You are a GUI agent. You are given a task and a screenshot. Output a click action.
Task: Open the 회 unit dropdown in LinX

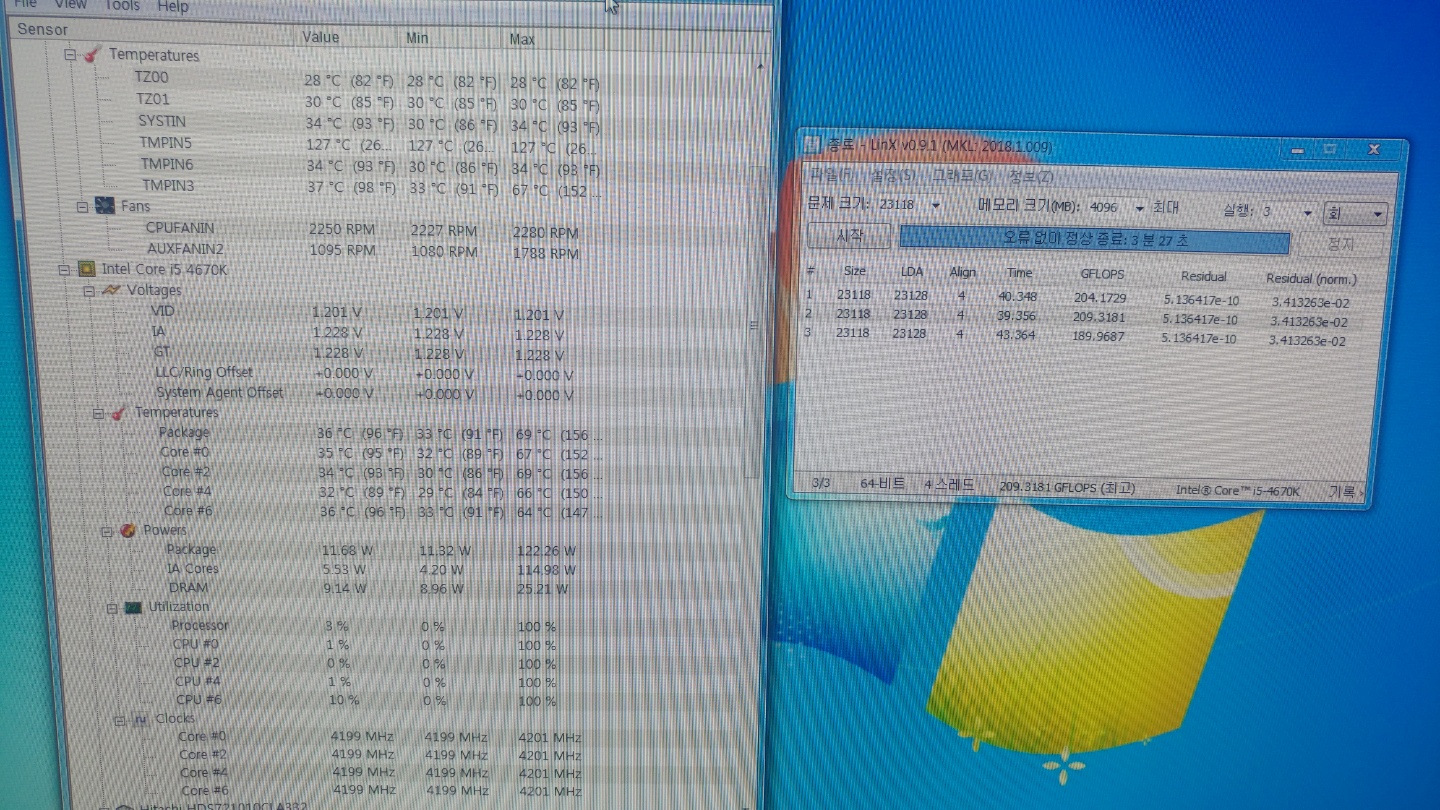[x=1355, y=214]
